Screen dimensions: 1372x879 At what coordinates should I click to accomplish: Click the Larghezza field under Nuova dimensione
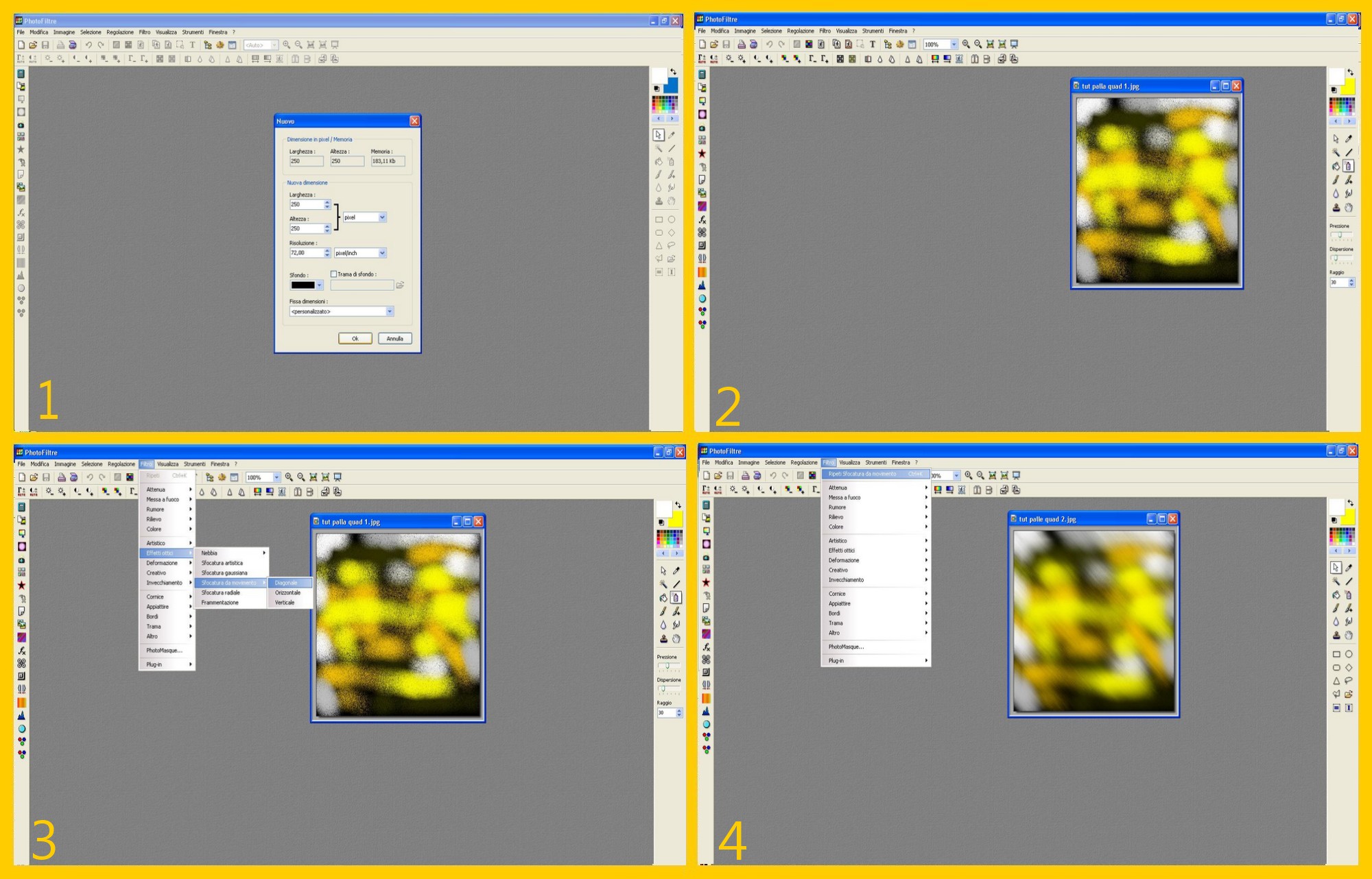coord(305,204)
